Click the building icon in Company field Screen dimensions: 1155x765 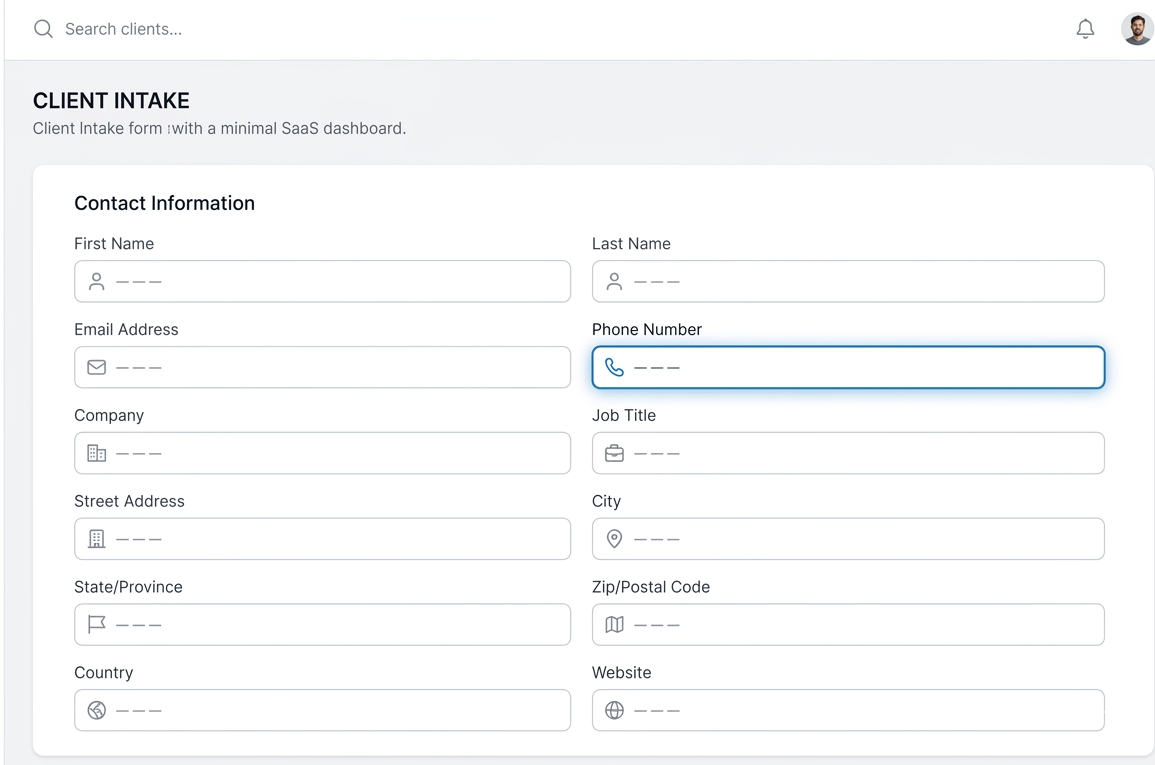coord(97,454)
